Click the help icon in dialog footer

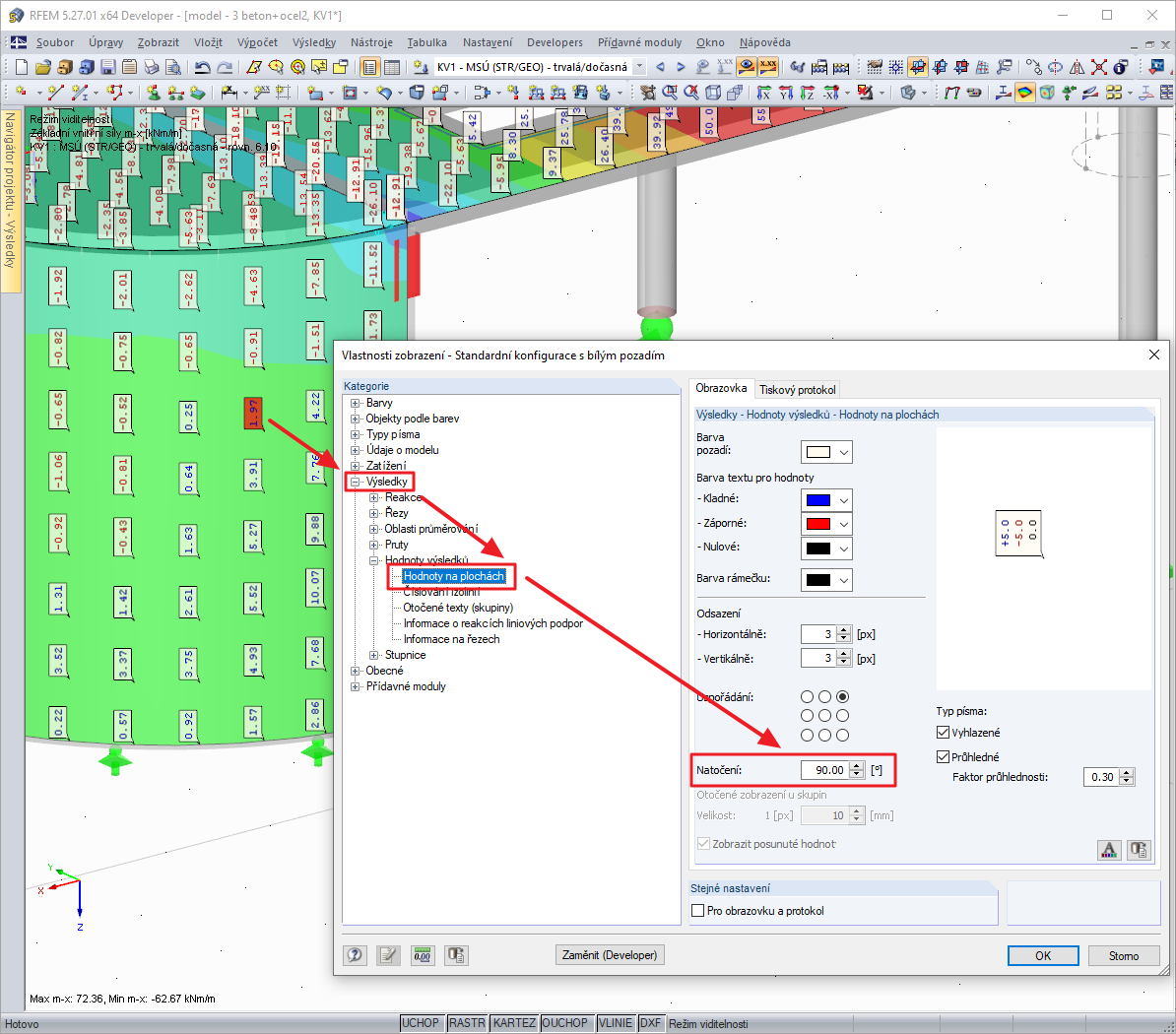point(355,954)
